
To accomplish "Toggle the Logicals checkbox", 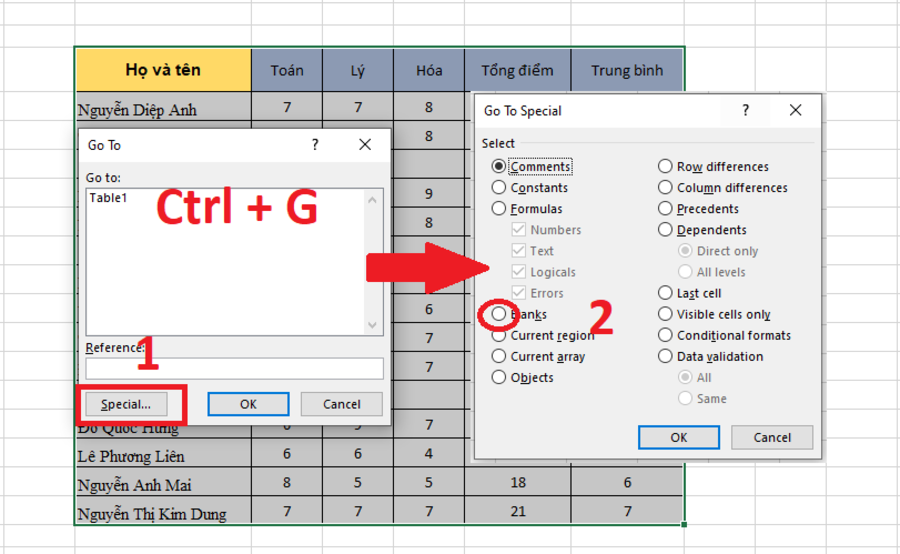I will coord(518,272).
